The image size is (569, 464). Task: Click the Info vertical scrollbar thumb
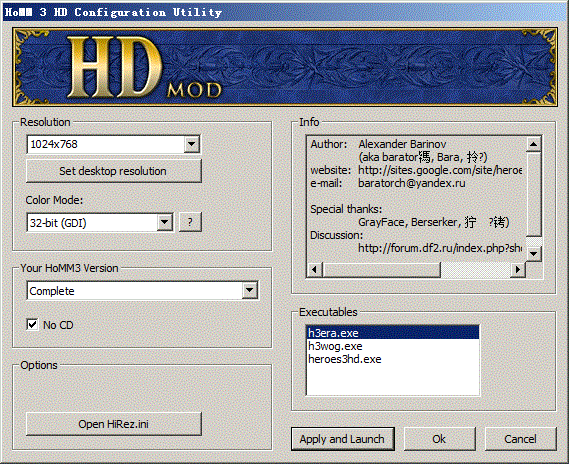[x=533, y=194]
